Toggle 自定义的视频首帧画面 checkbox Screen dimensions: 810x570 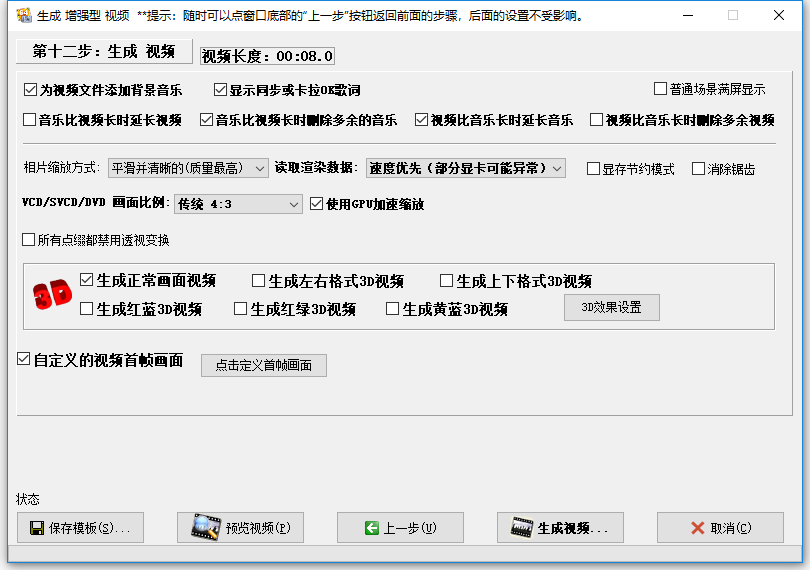pos(23,359)
